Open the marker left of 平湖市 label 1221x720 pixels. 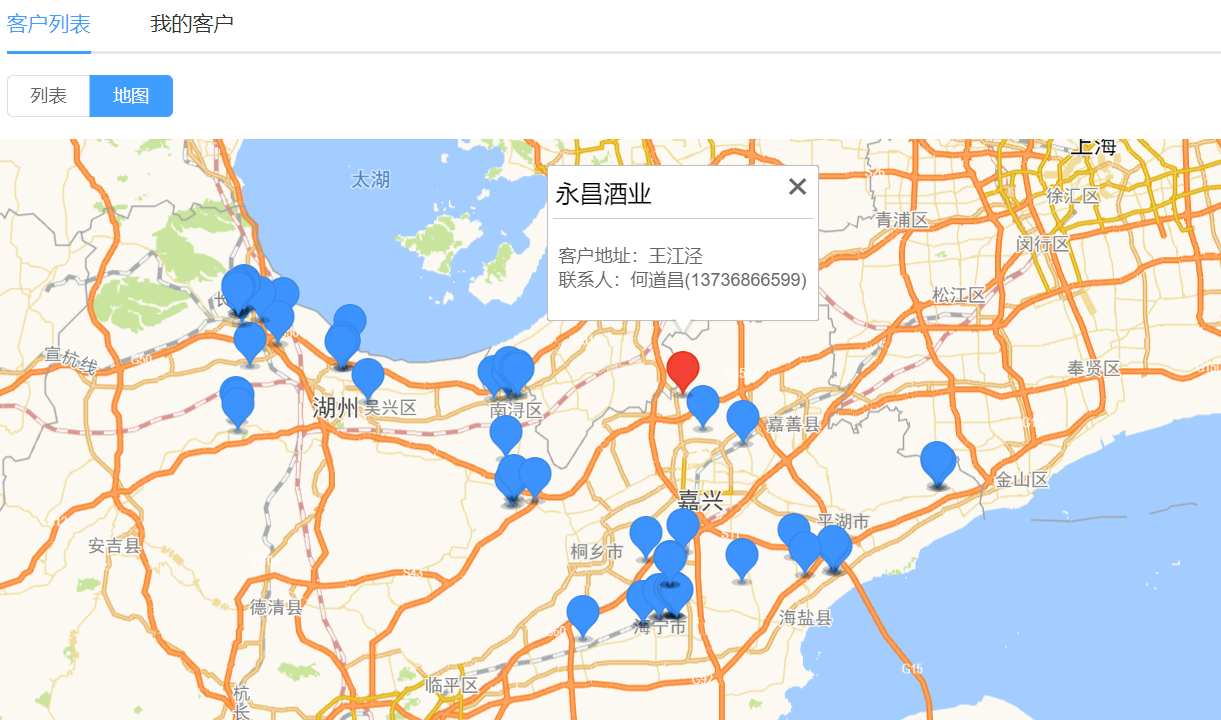pyautogui.click(x=793, y=531)
